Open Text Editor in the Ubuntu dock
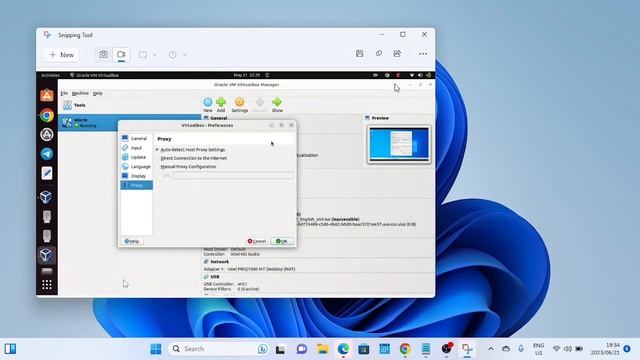The height and width of the screenshot is (360, 640). [47, 173]
